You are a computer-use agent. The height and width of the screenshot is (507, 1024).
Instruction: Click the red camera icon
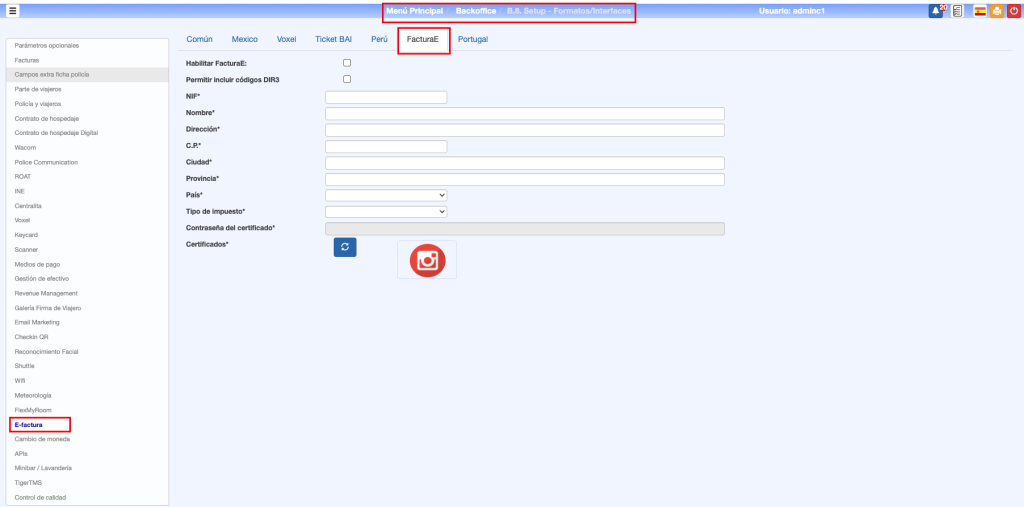(427, 260)
